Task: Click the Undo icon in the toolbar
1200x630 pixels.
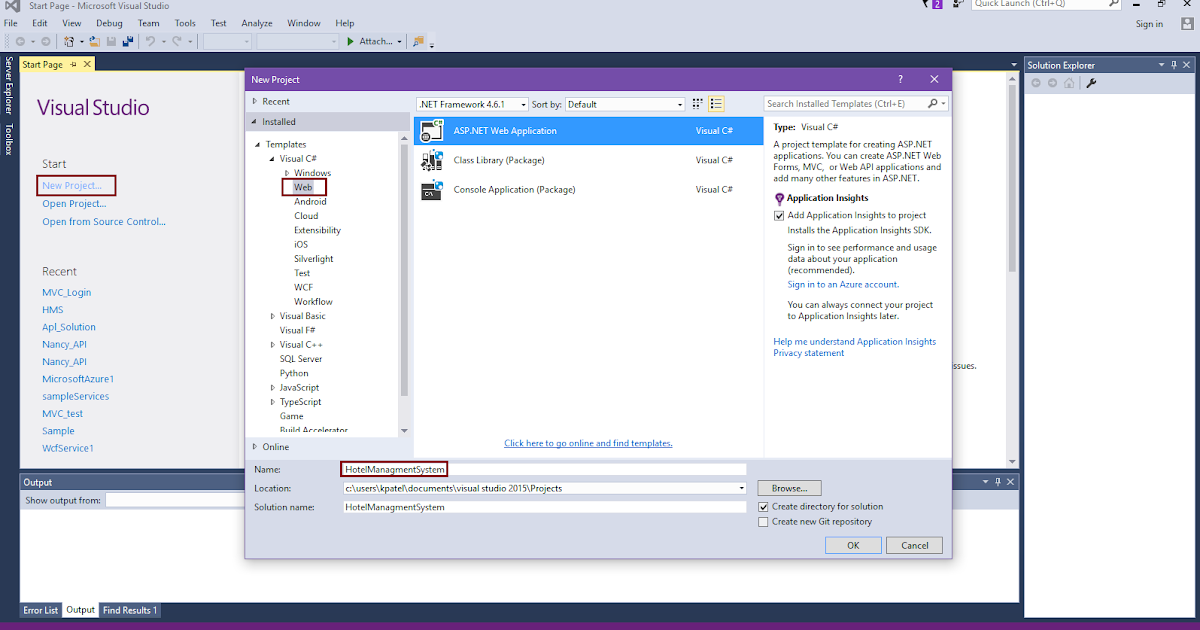Action: point(151,41)
